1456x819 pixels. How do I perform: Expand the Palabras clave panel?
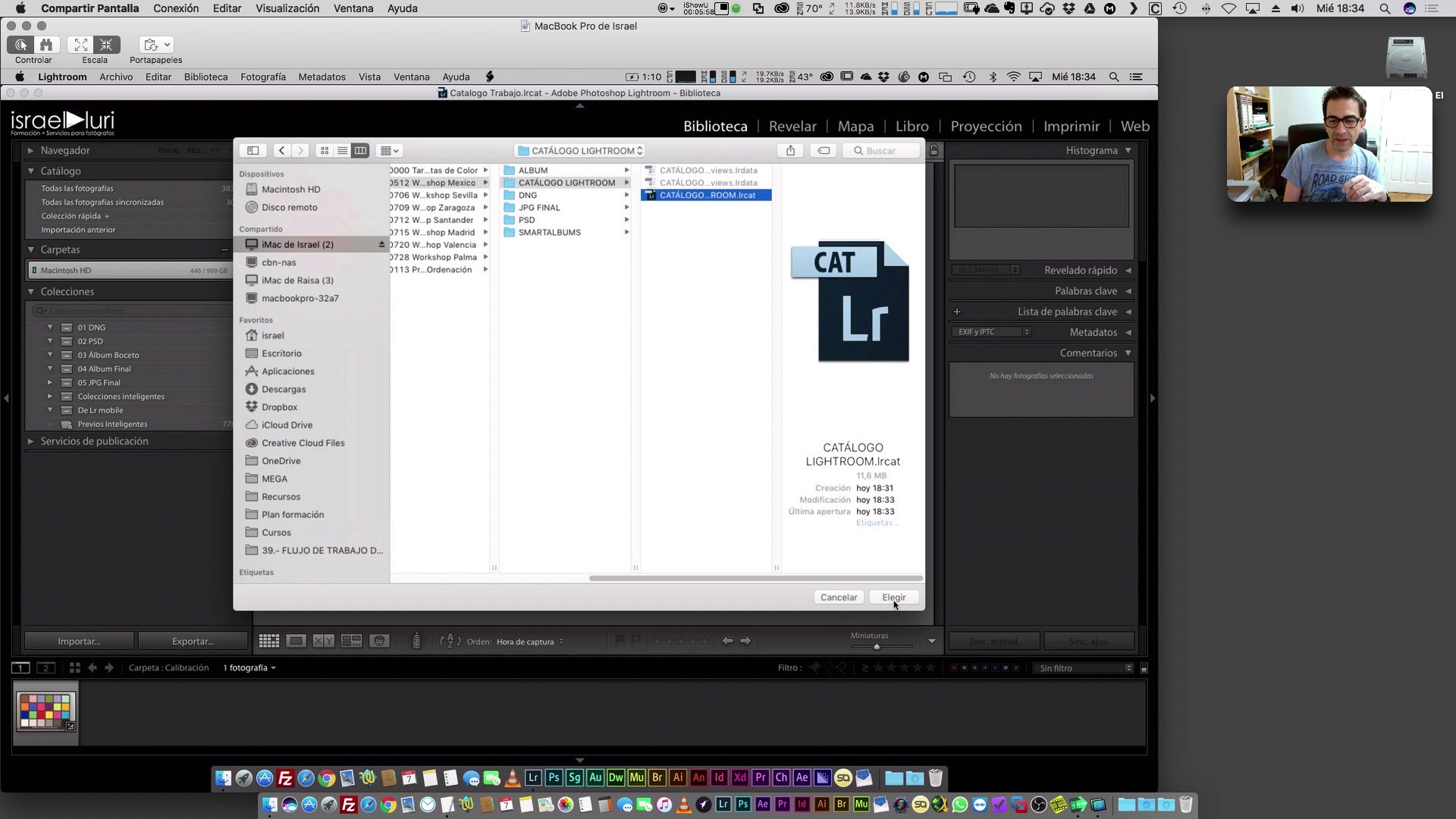[1128, 291]
